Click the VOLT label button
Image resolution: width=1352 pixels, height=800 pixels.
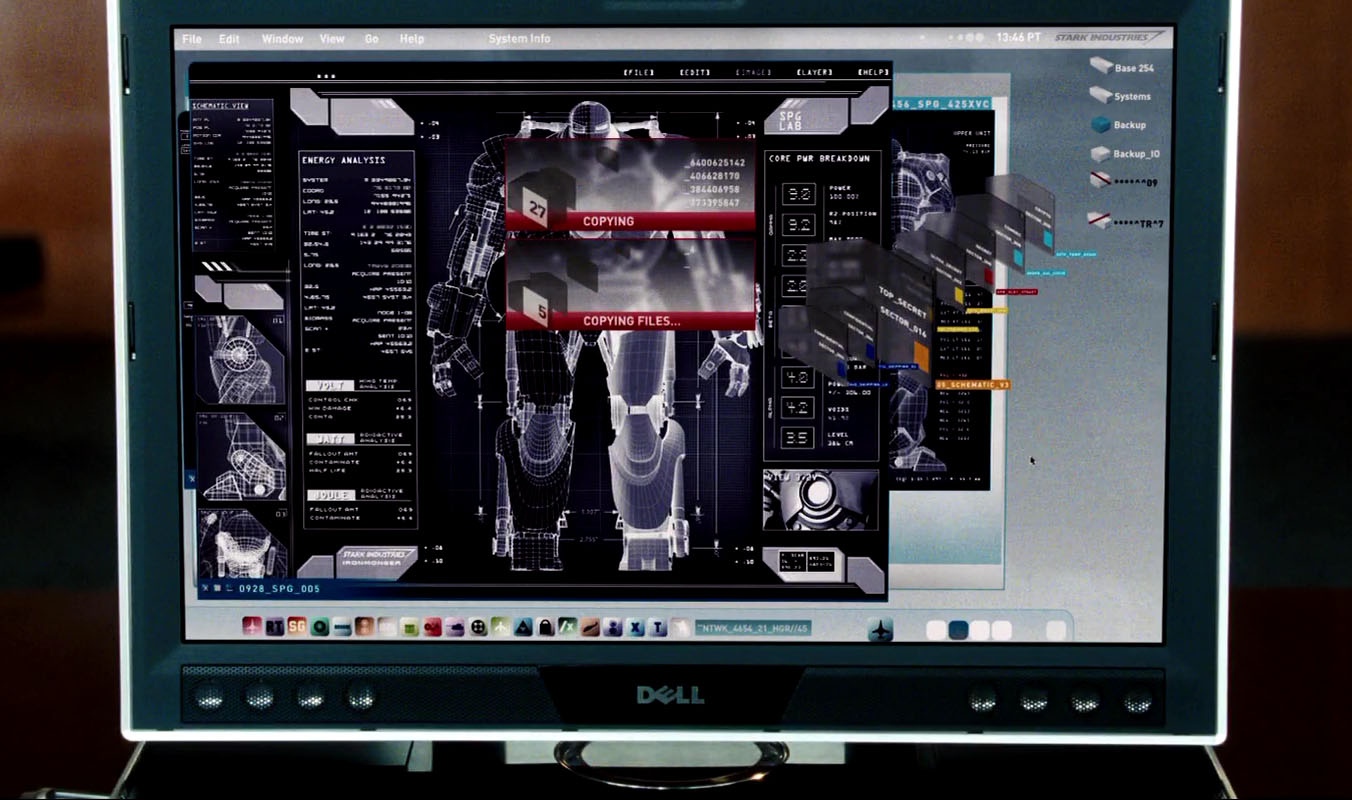(x=329, y=385)
